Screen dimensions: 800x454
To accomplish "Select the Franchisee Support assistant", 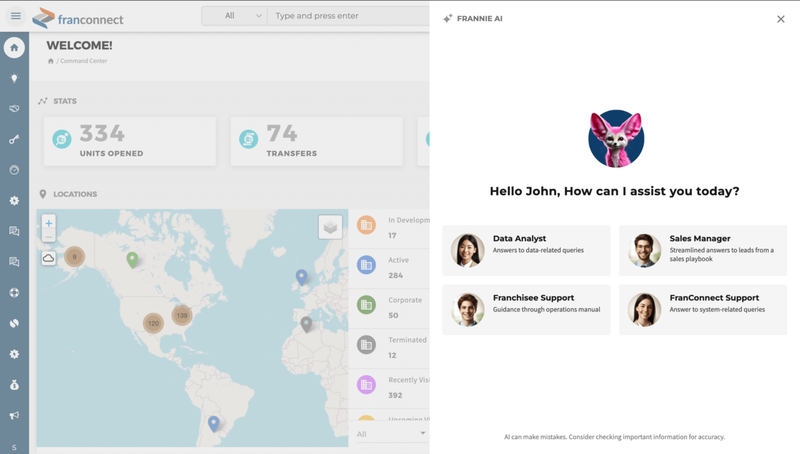I will click(526, 309).
